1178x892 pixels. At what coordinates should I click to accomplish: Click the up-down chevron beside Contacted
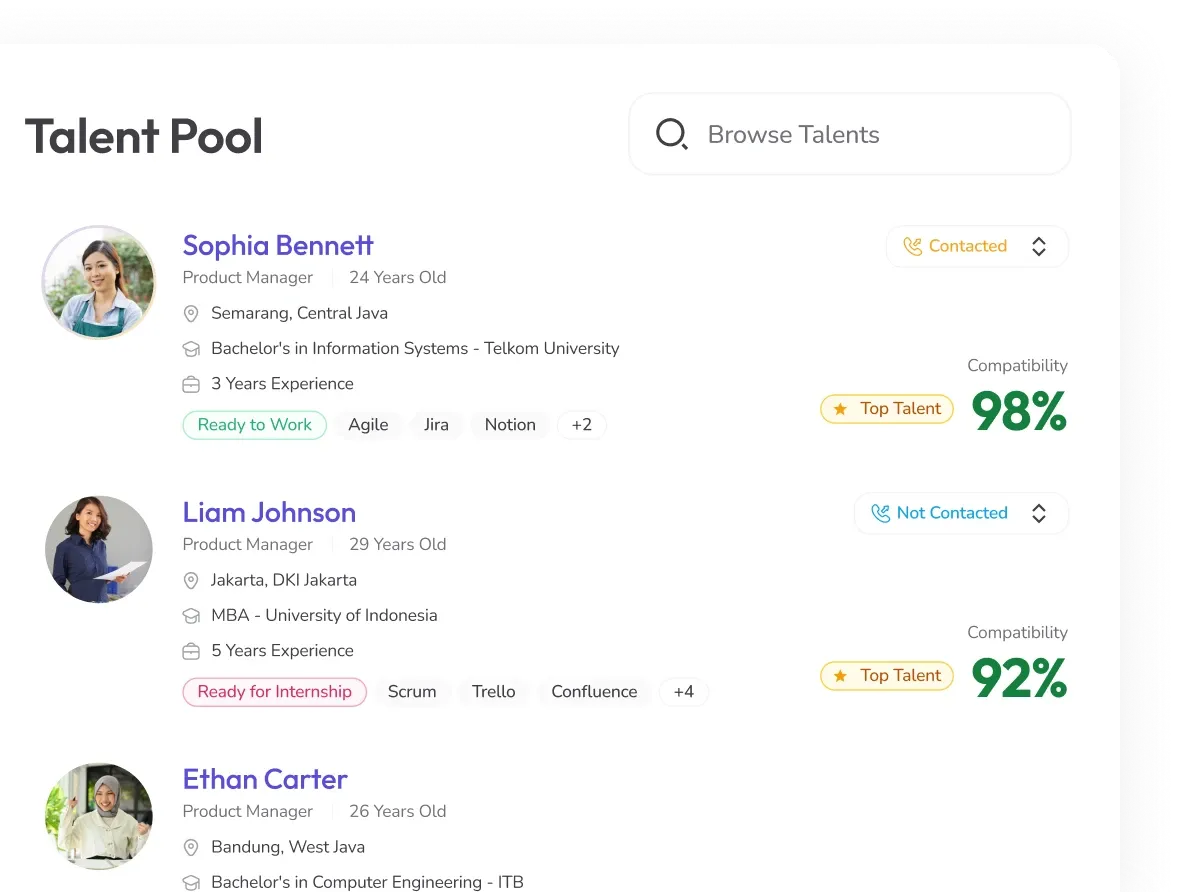(x=1039, y=246)
